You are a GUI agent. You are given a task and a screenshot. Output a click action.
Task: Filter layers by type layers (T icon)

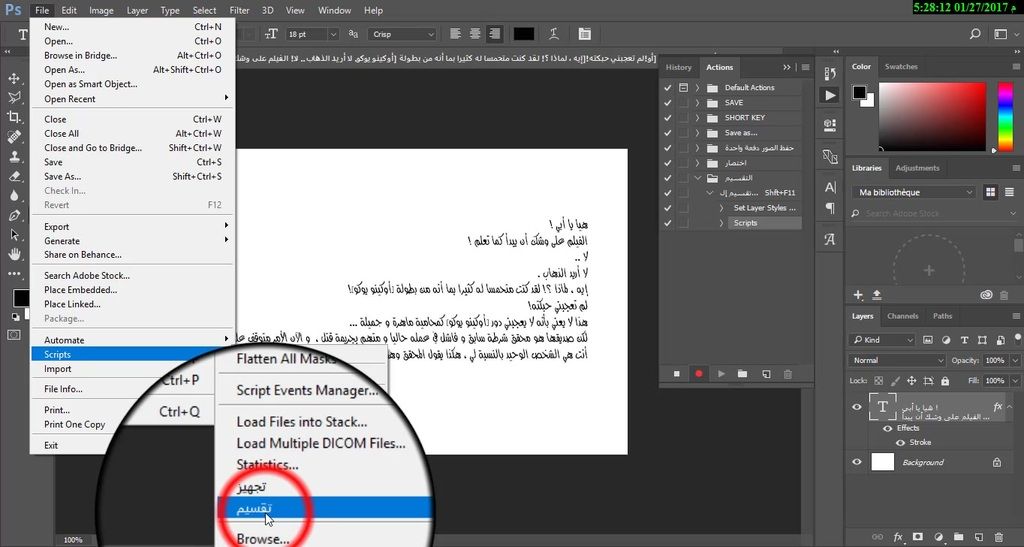coord(964,340)
